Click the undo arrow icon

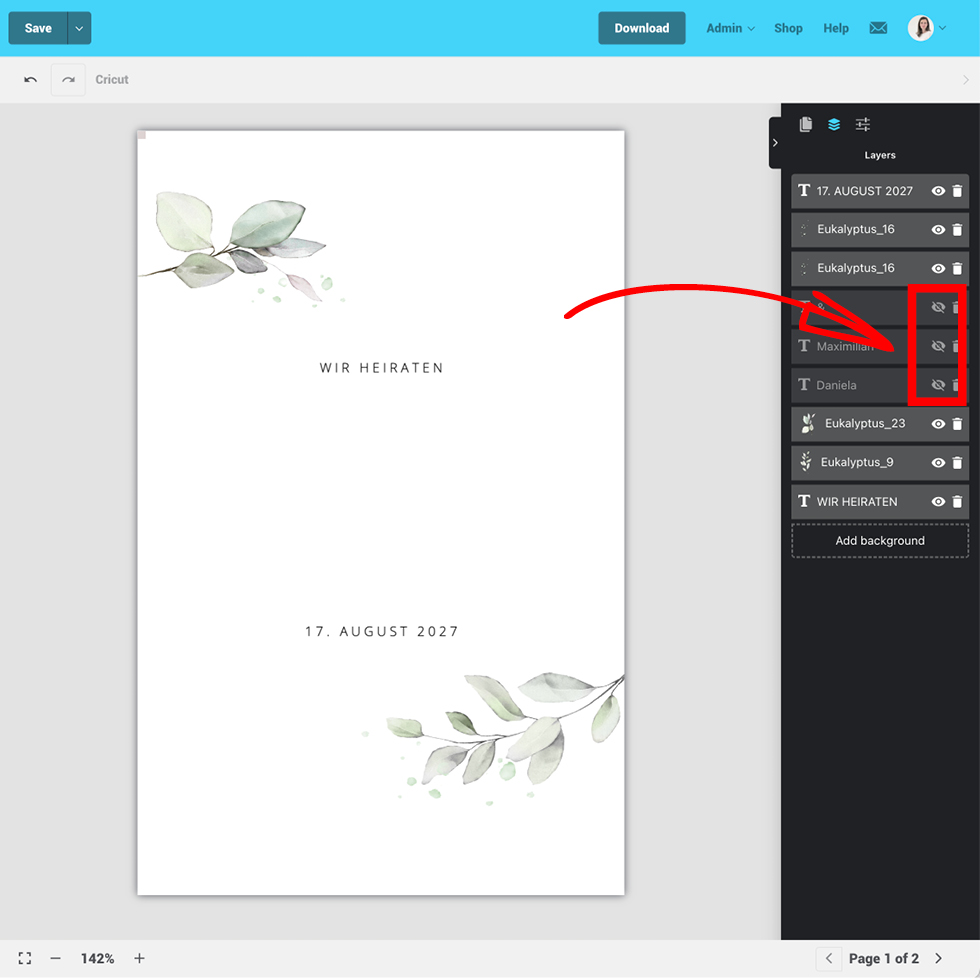coord(31,80)
